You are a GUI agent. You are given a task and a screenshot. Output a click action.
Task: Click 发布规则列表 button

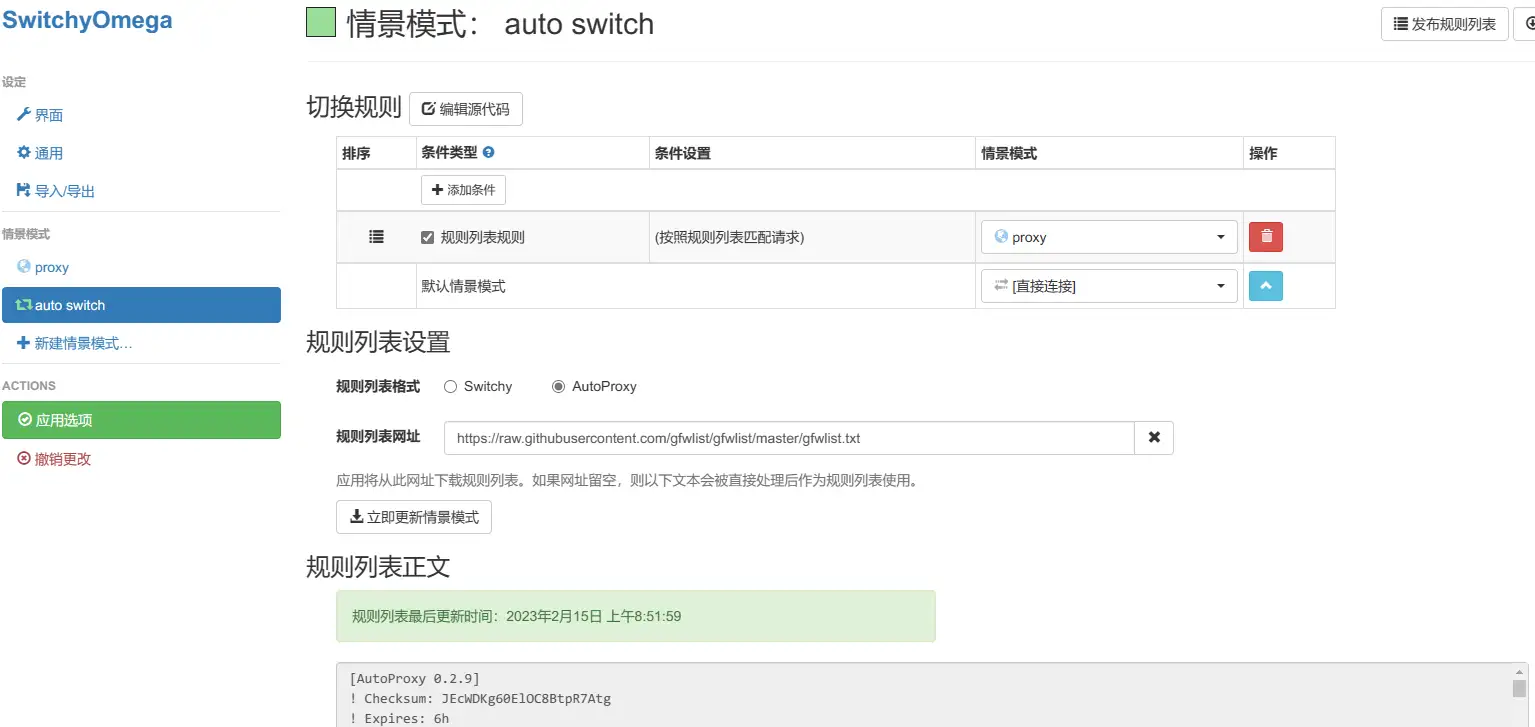pyautogui.click(x=1444, y=23)
